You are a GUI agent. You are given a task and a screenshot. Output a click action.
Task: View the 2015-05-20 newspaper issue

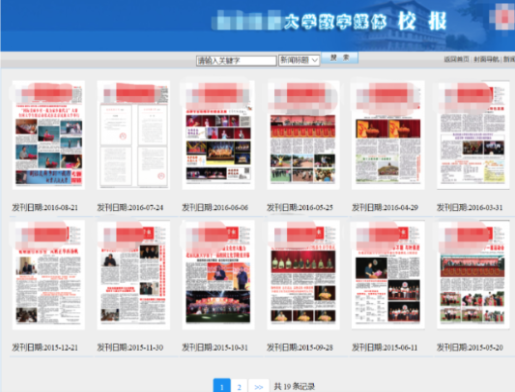pos(473,275)
